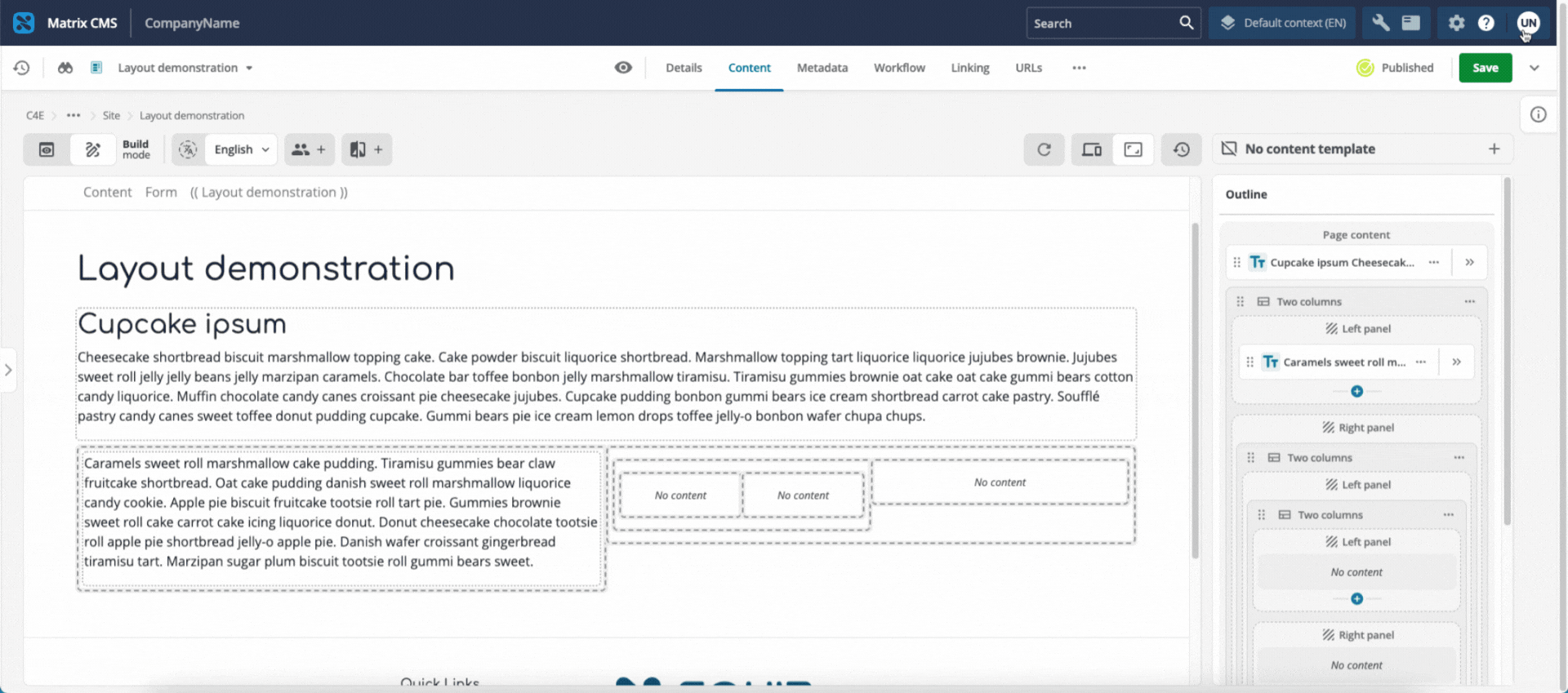The width and height of the screenshot is (1568, 693).
Task: Toggle responsive device preview icon
Action: tap(1092, 149)
